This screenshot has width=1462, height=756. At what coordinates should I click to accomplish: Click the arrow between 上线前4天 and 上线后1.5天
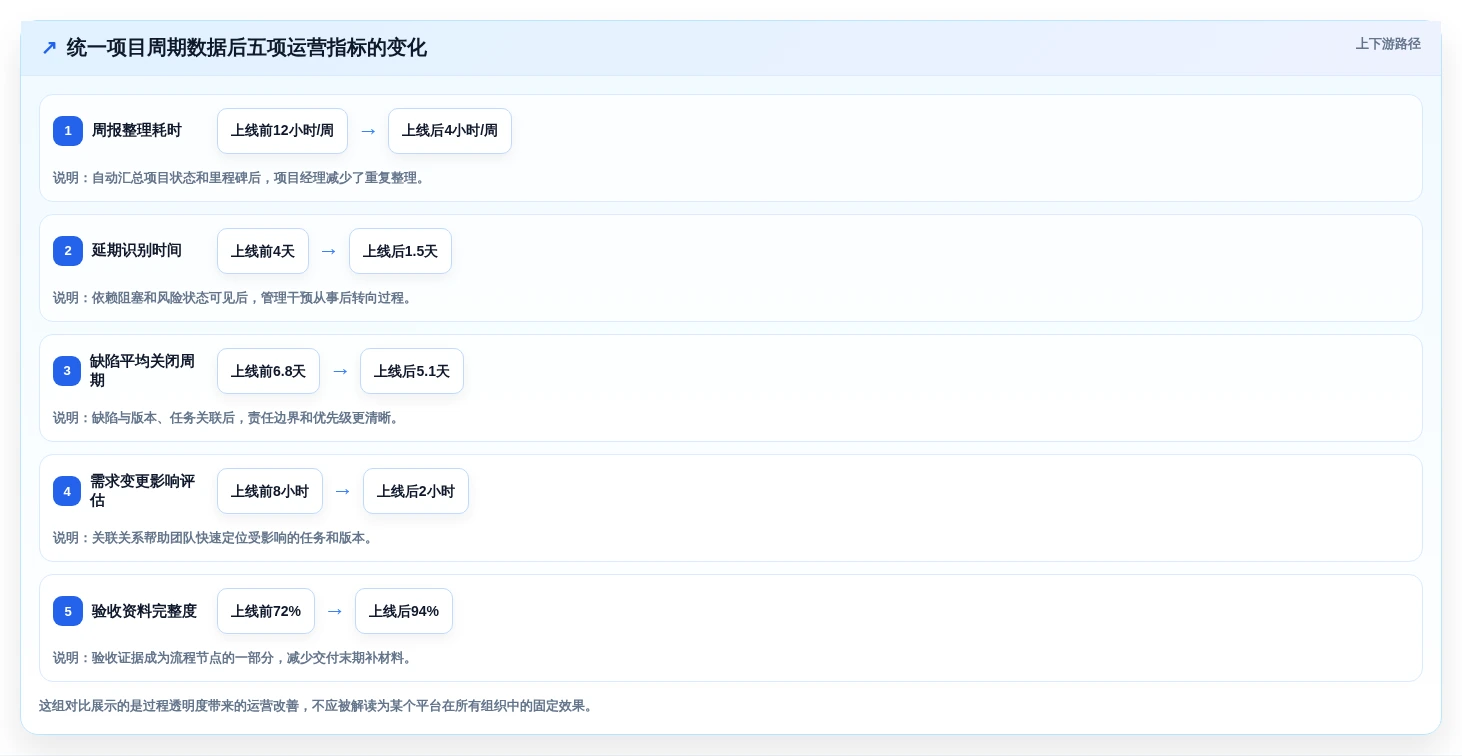329,251
